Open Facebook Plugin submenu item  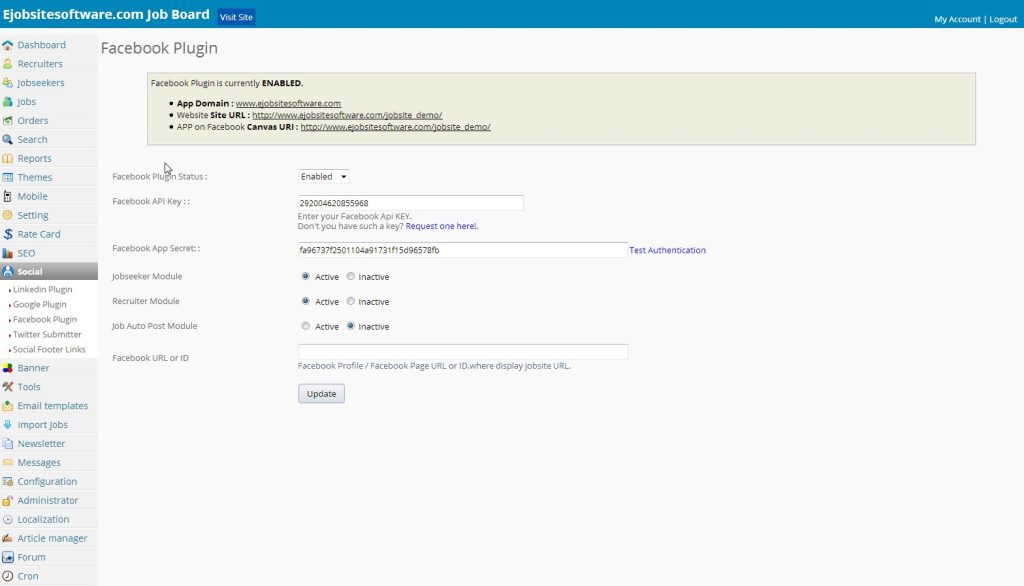point(45,319)
